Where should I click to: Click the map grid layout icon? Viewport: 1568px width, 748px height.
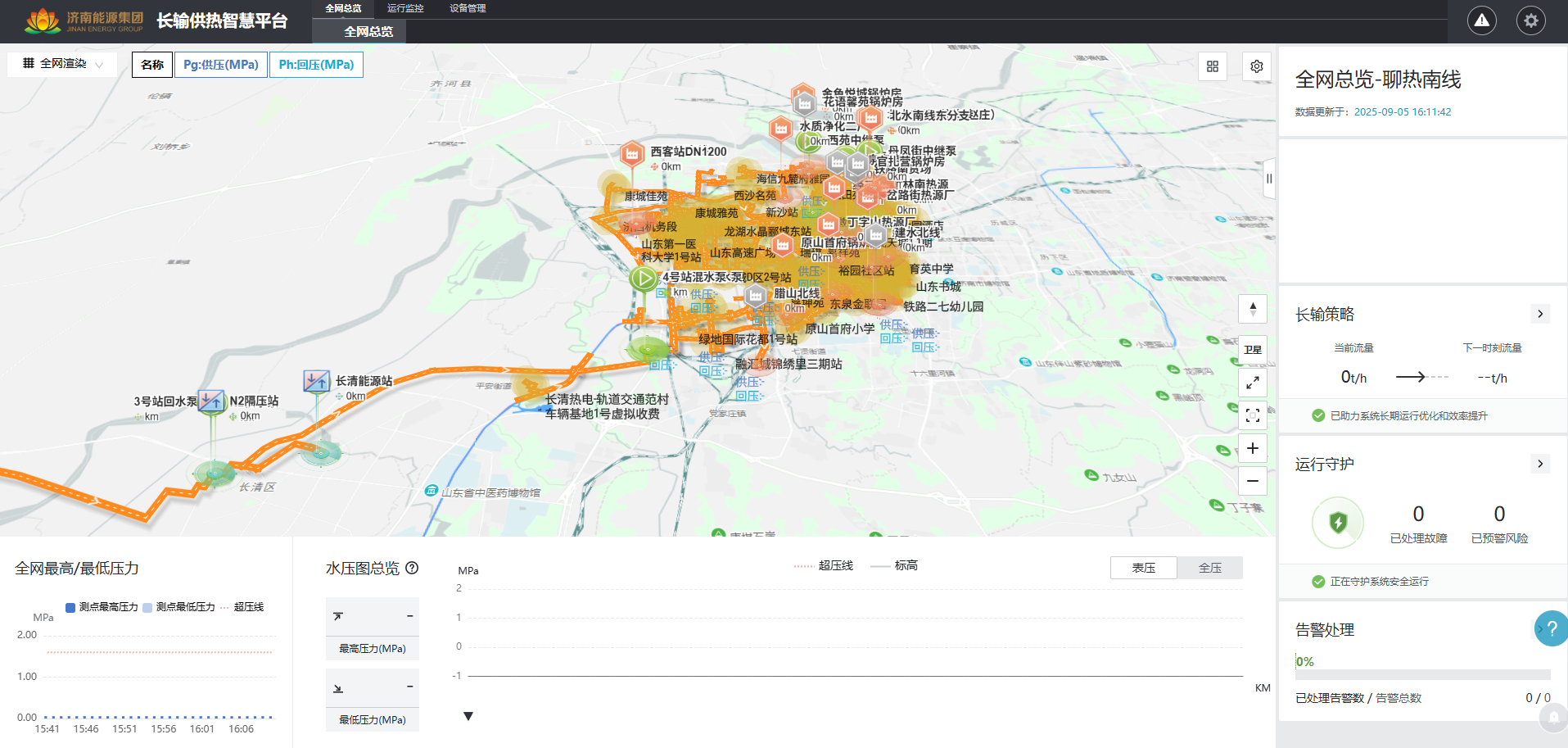1213,66
